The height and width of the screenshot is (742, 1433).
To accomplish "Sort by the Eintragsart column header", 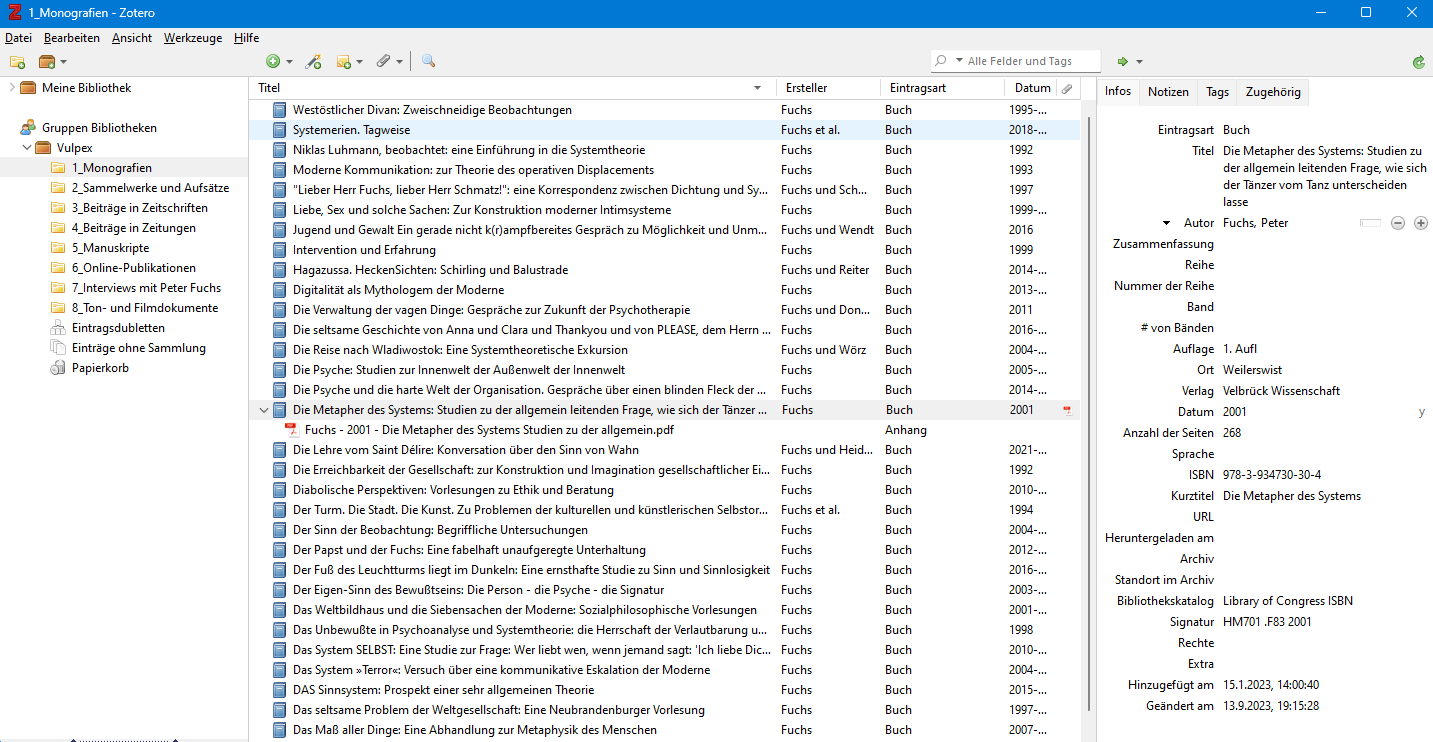I will click(x=943, y=88).
